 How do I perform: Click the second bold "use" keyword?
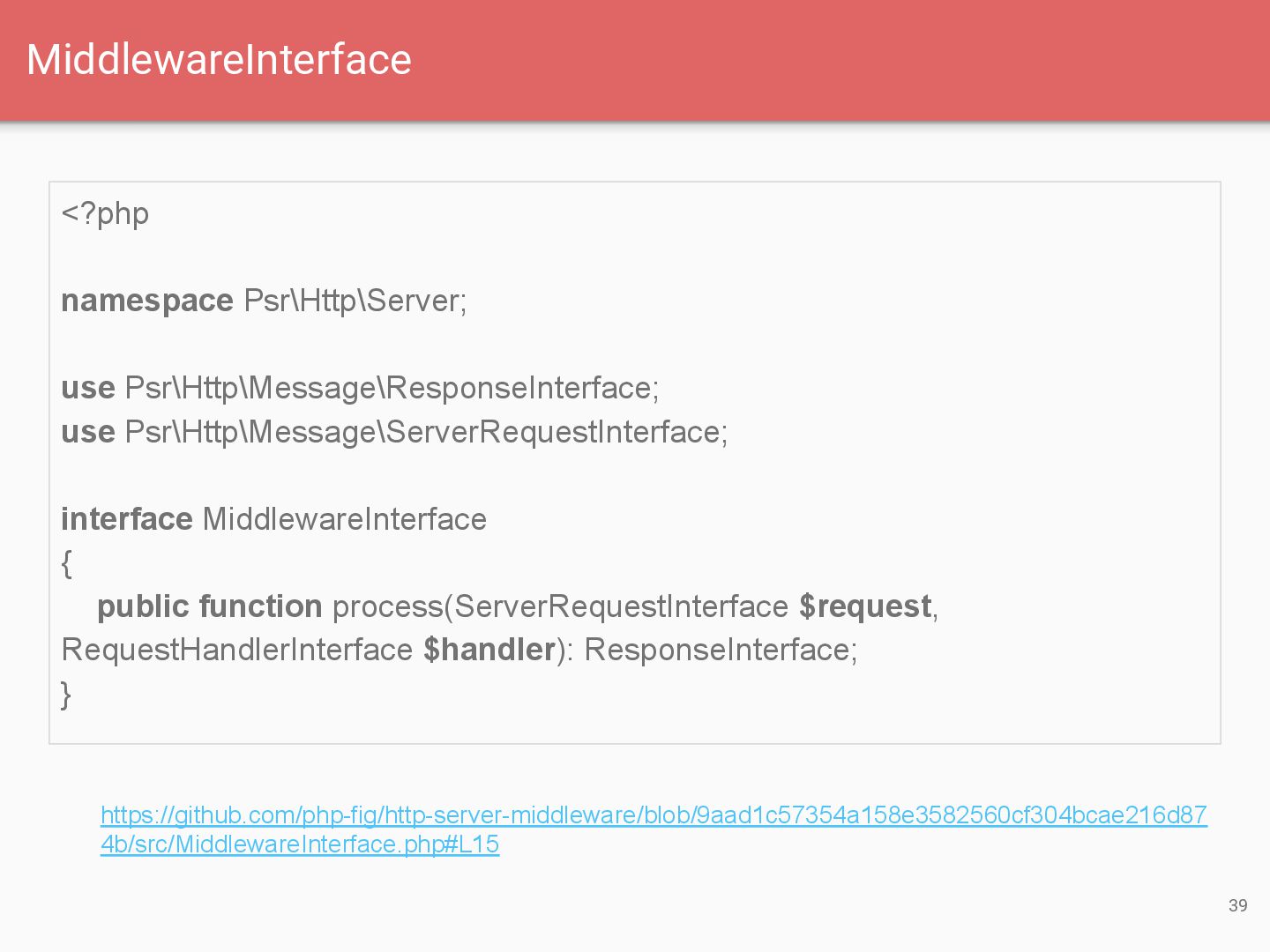click(88, 432)
